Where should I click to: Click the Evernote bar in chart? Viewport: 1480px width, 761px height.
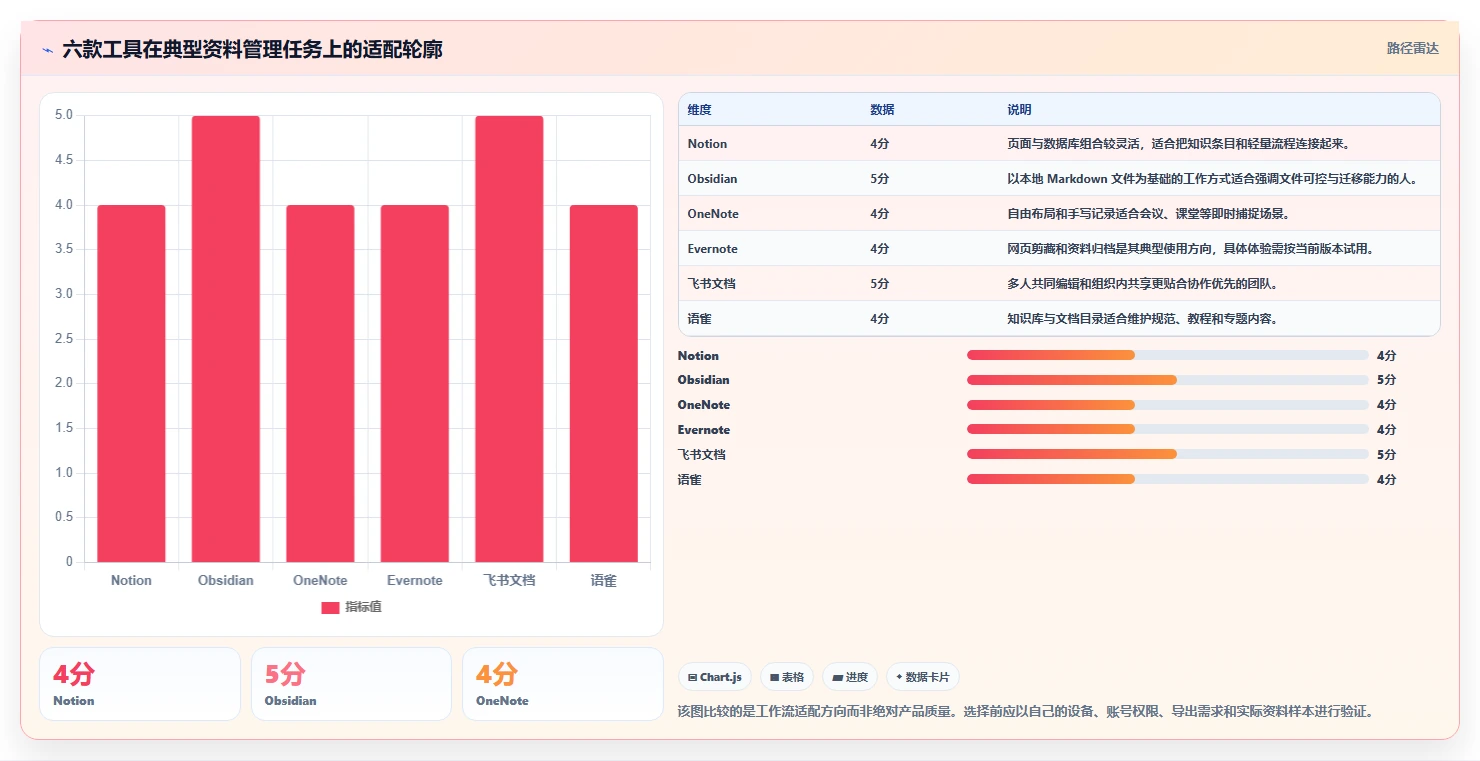click(415, 383)
